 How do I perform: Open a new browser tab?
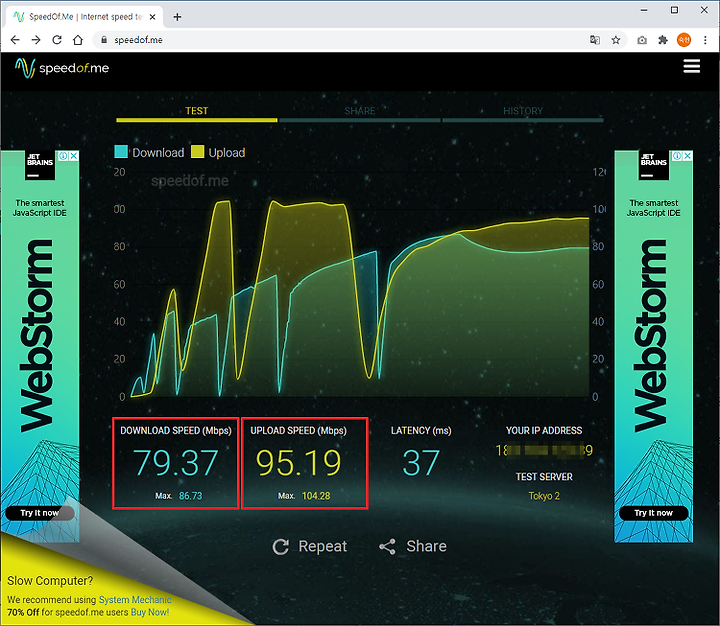[x=177, y=17]
